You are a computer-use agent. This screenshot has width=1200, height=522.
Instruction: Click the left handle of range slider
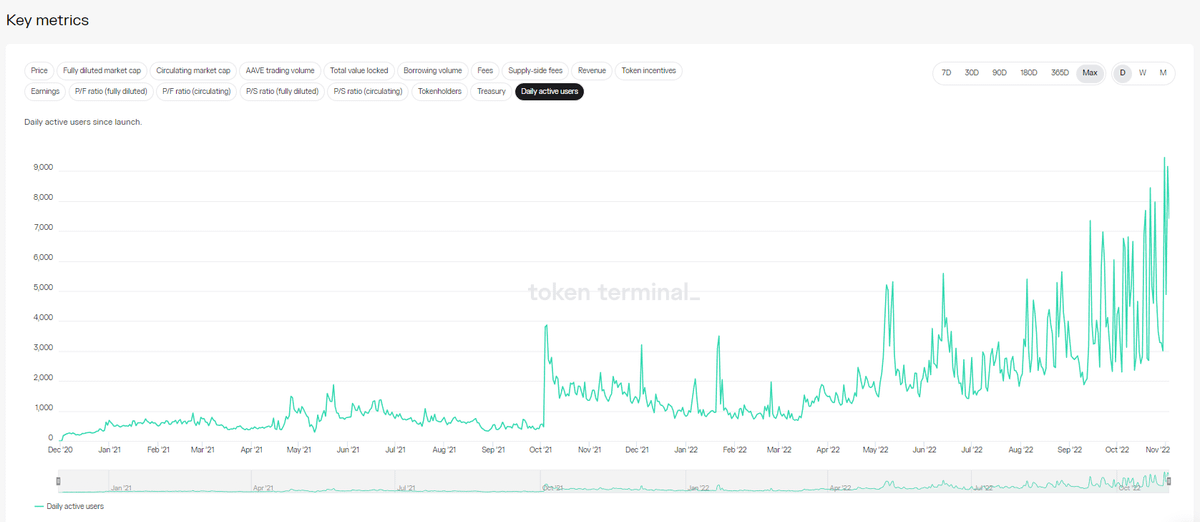point(58,482)
